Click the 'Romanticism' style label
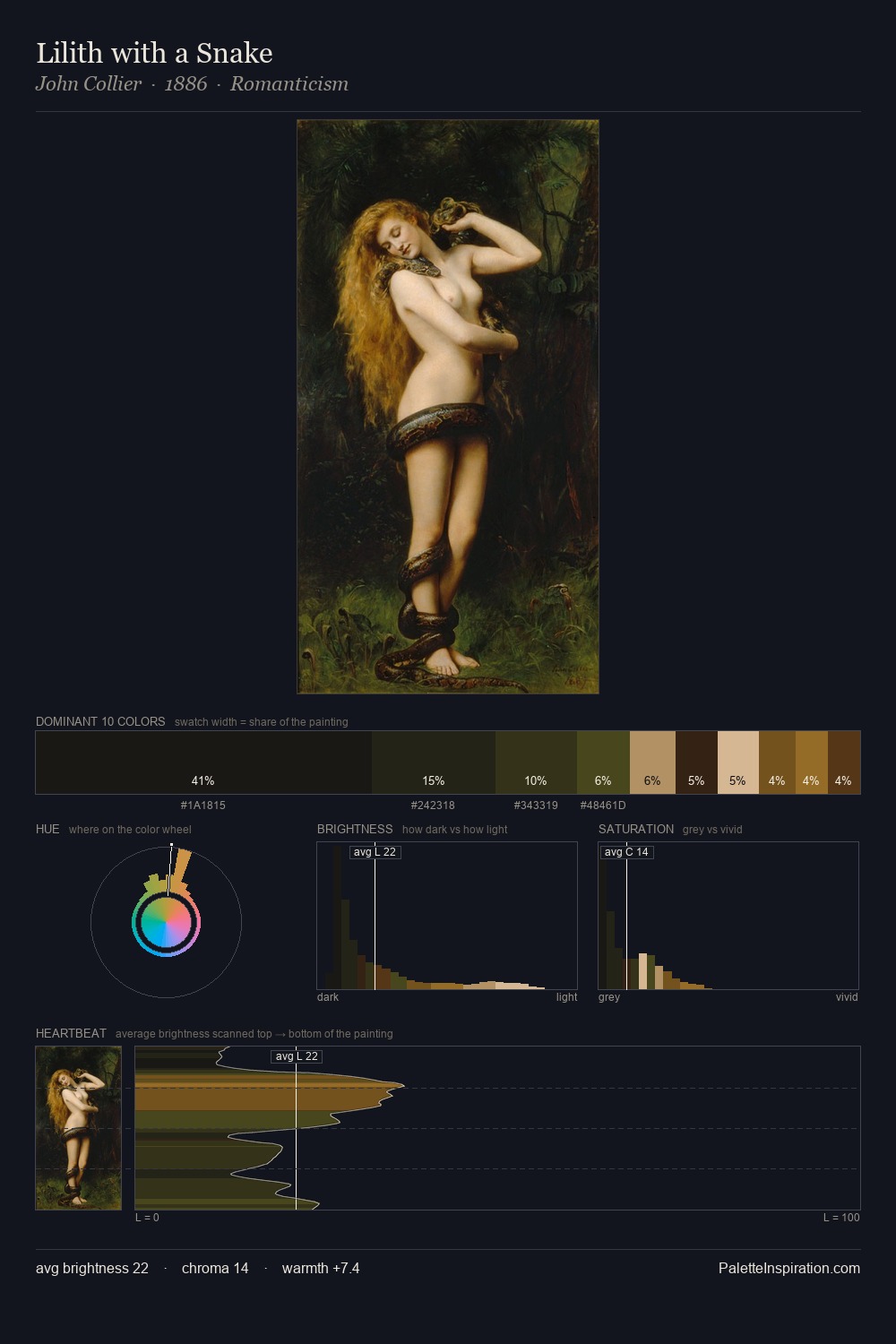896x1344 pixels. tap(289, 83)
